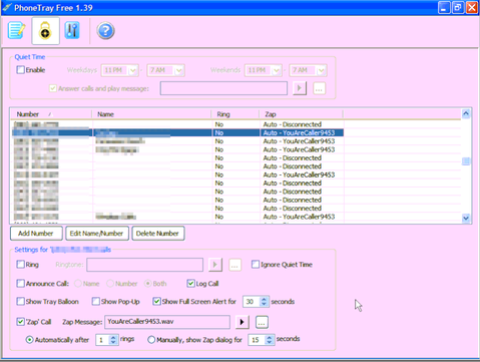Uncheck the 'Zap' Call checkbox
Screen dimensions: 480x362
click(21, 322)
